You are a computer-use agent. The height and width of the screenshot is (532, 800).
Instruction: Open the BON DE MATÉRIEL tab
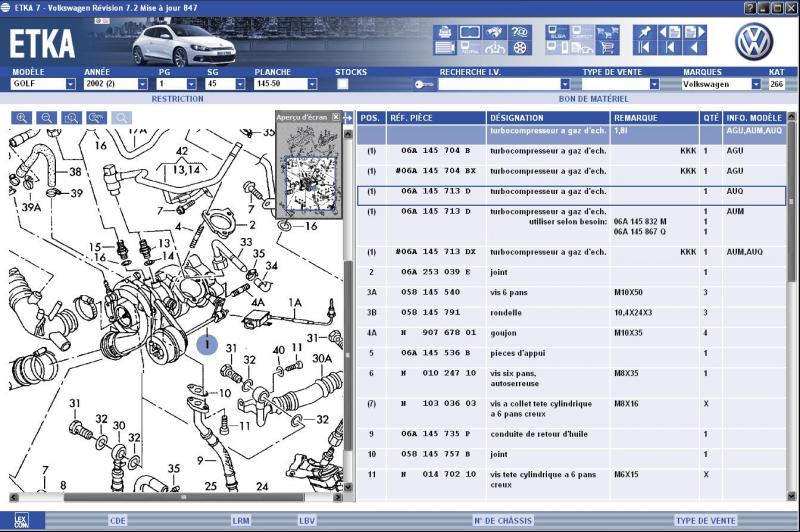coord(593,99)
